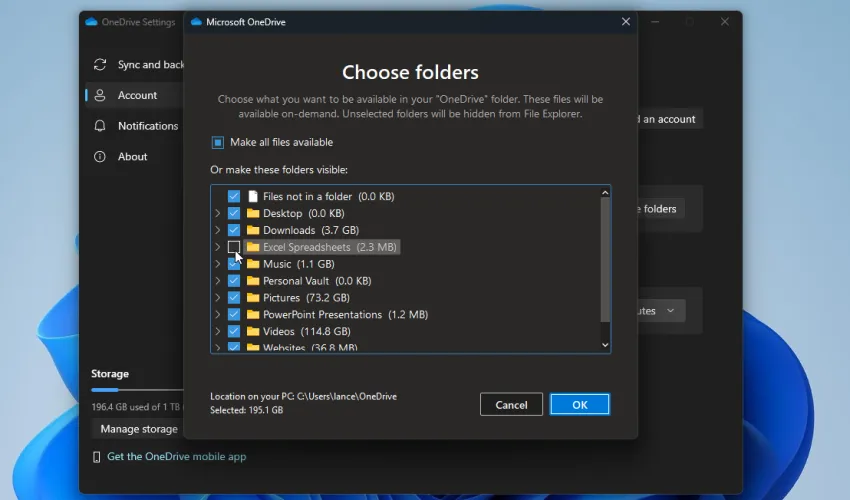Image resolution: width=850 pixels, height=500 pixels.
Task: Click the Account person icon
Action: tap(100, 96)
